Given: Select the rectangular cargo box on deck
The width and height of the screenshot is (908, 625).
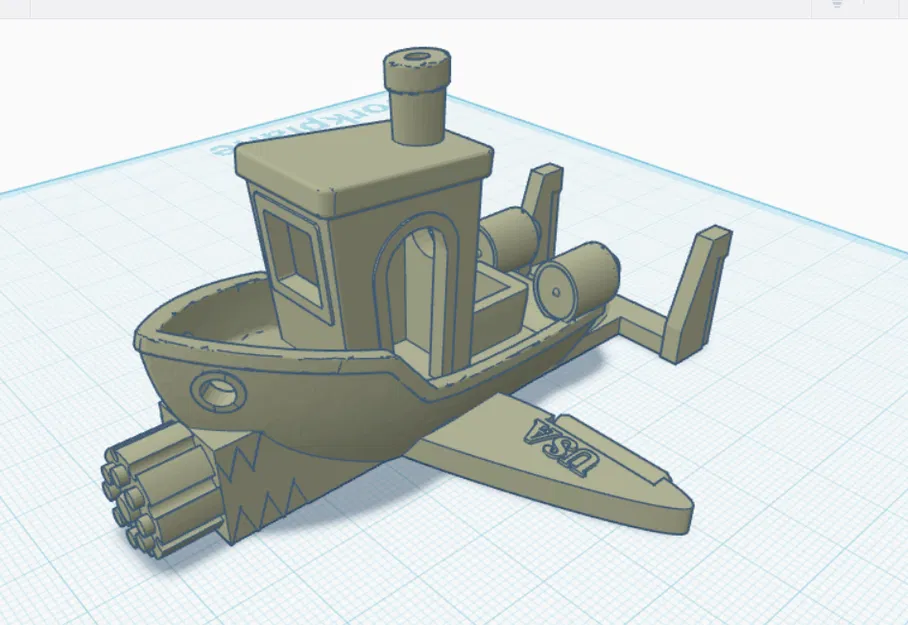Looking at the screenshot, I should pos(495,305).
